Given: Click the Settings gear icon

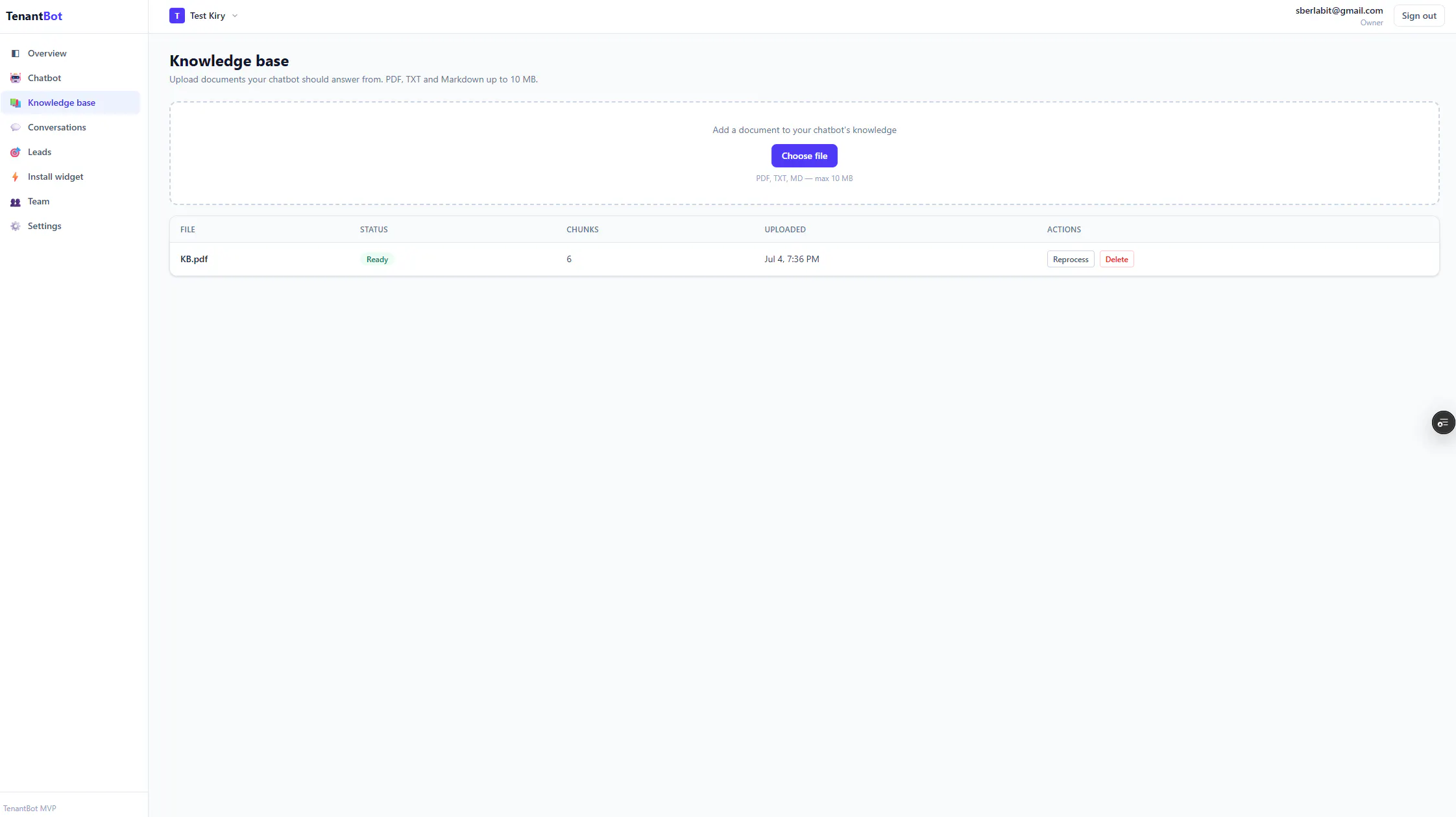Looking at the screenshot, I should pyautogui.click(x=16, y=226).
